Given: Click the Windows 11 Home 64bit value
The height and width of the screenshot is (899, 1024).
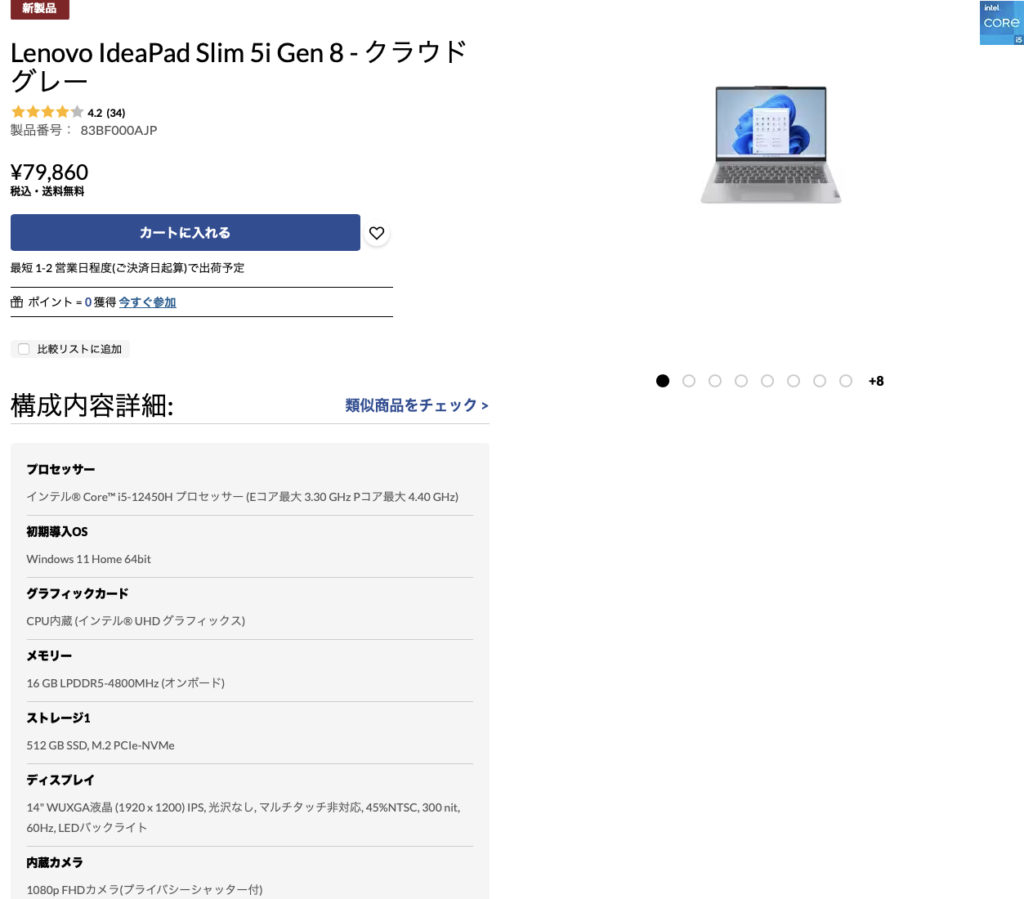Looking at the screenshot, I should 89,559.
